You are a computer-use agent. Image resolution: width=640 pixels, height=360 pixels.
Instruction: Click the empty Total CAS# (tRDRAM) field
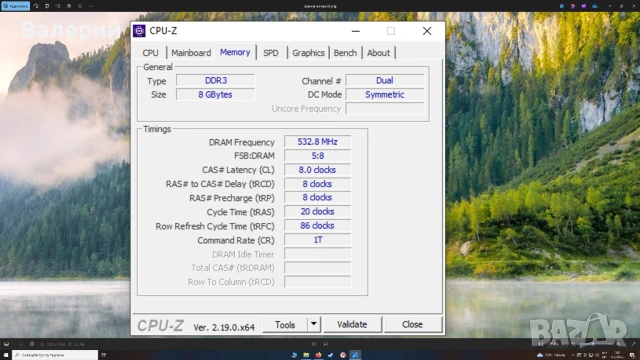(x=318, y=268)
